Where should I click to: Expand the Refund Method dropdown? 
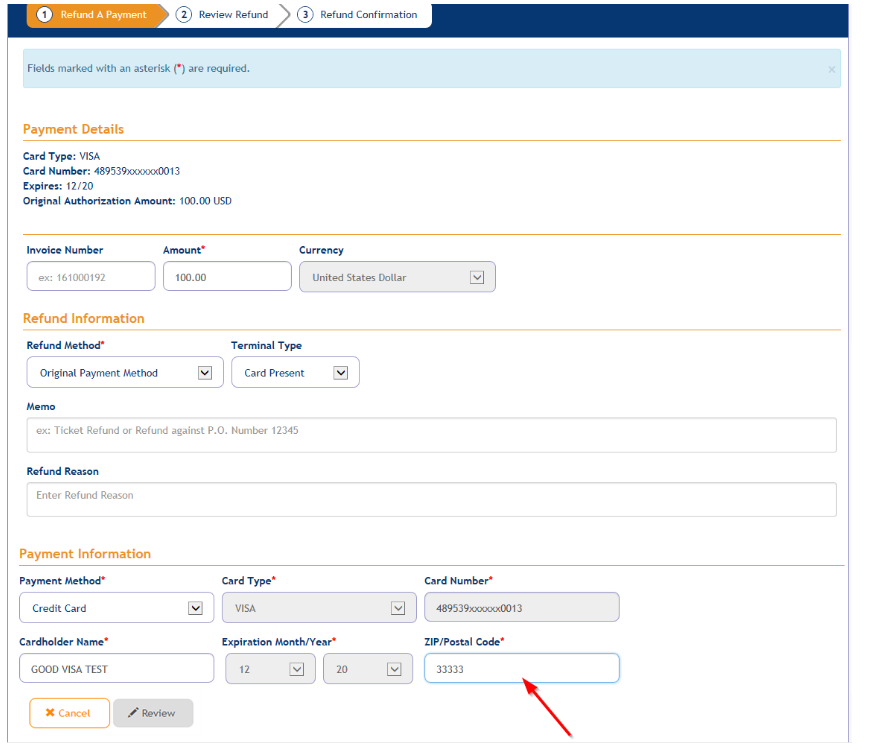tap(125, 373)
